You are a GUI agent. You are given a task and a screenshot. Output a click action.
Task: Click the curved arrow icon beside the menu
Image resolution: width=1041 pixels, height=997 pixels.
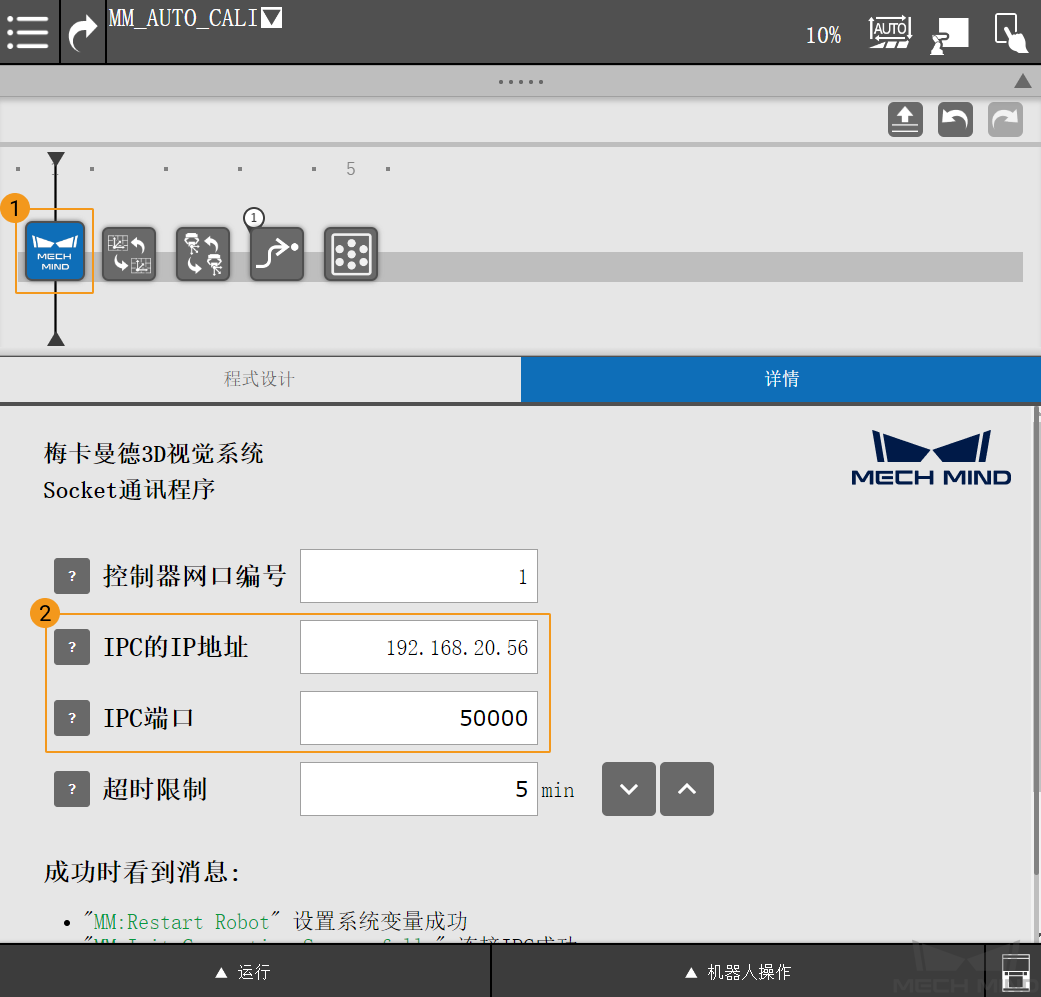[83, 33]
